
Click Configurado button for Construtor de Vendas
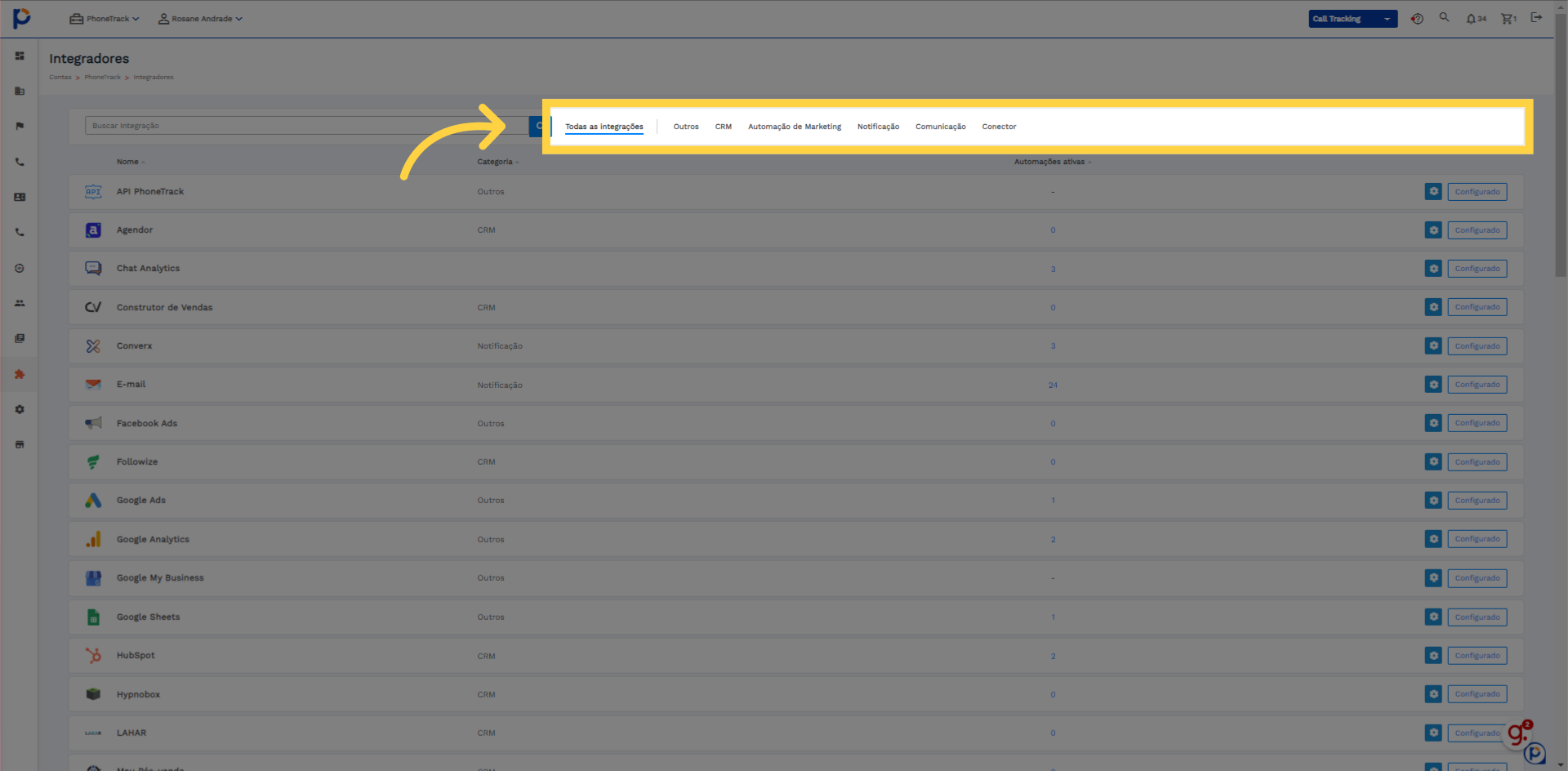1477,307
